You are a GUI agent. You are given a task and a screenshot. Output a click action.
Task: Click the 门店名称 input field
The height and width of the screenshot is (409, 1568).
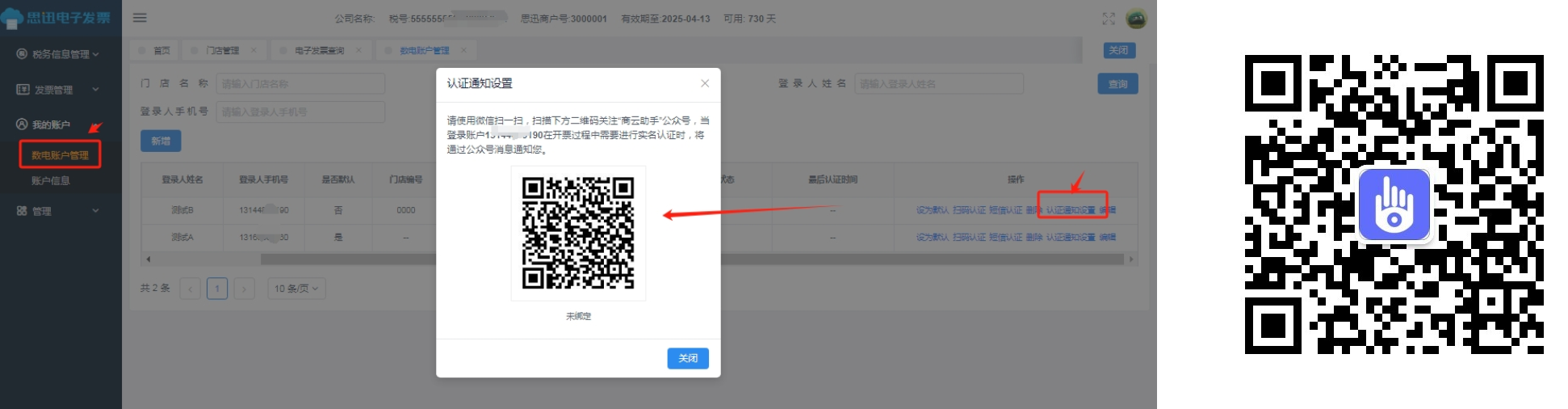coord(300,84)
